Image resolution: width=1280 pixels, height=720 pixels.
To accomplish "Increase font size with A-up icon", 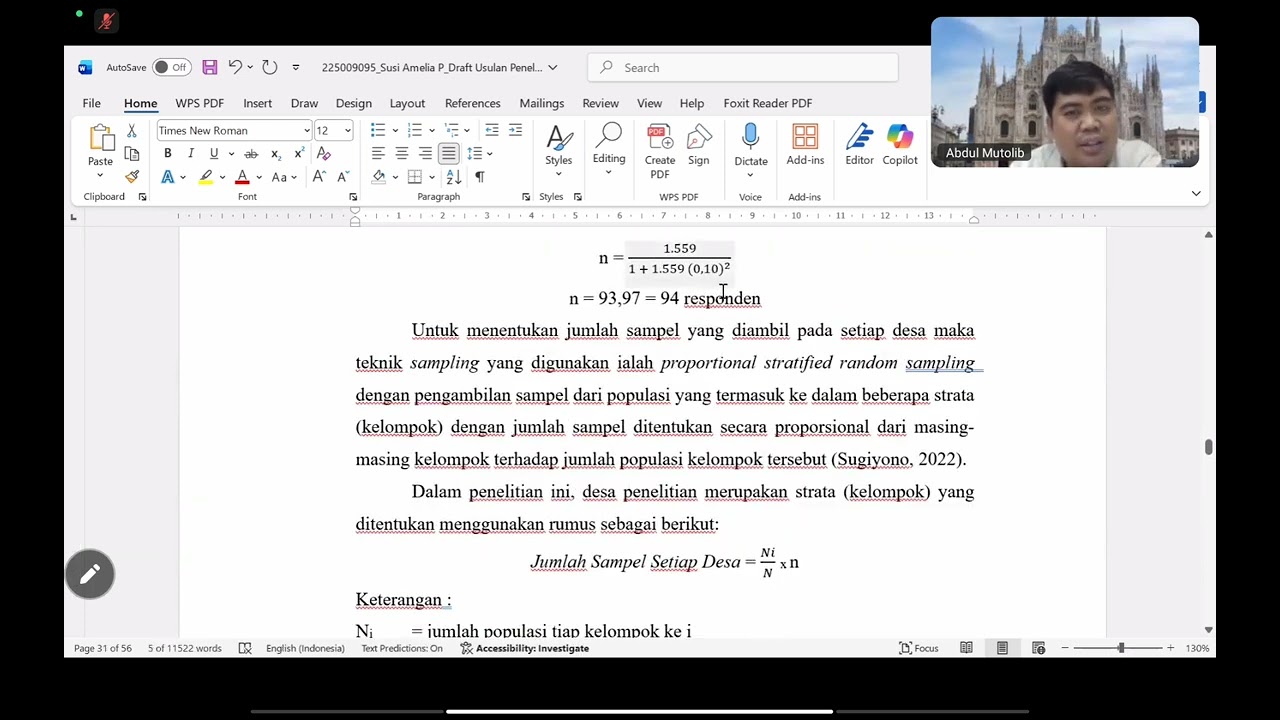I will (x=319, y=177).
